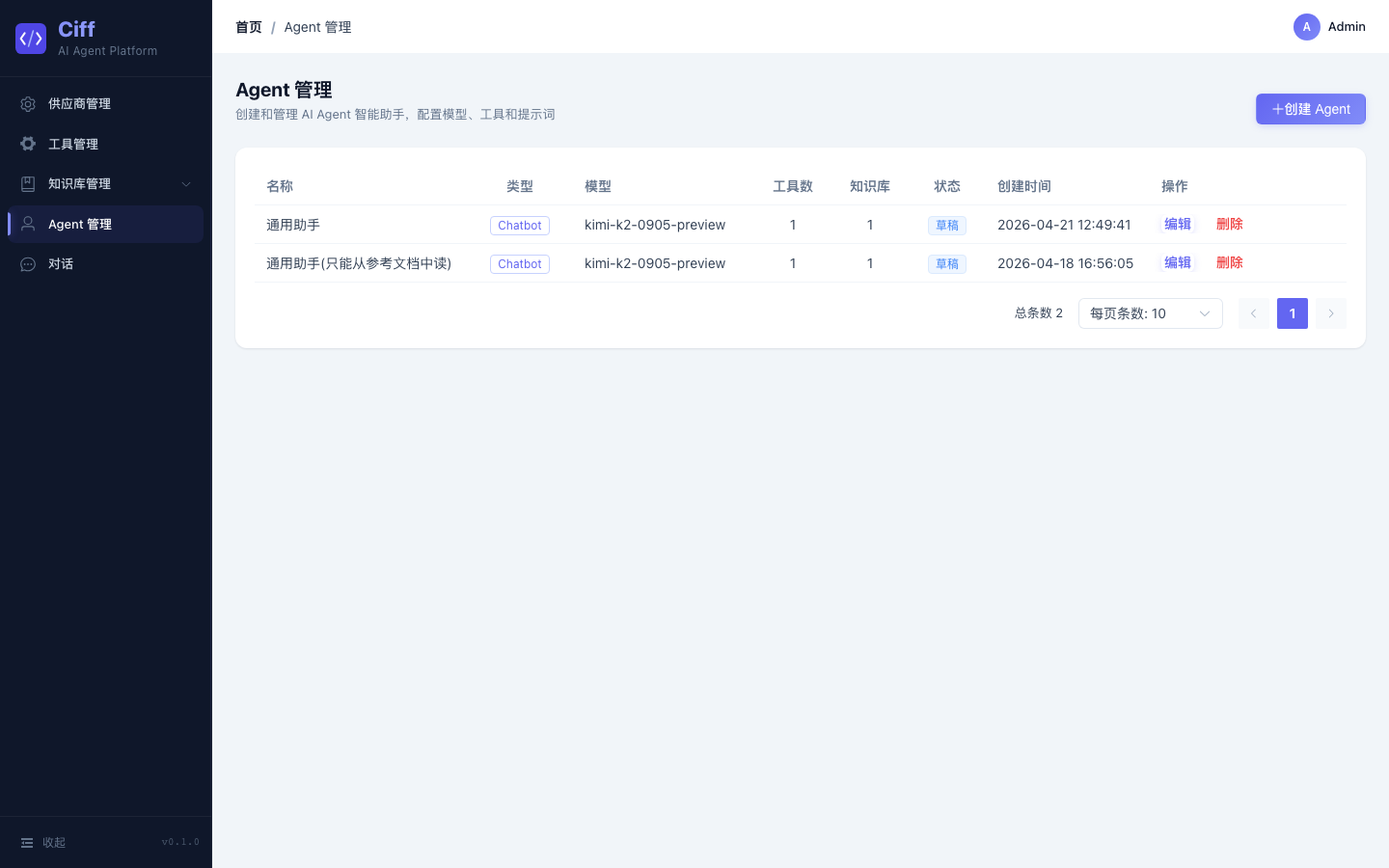Edit the 通用助手(只能从参考文档中读) agent
This screenshot has width=1389, height=868.
(1178, 262)
